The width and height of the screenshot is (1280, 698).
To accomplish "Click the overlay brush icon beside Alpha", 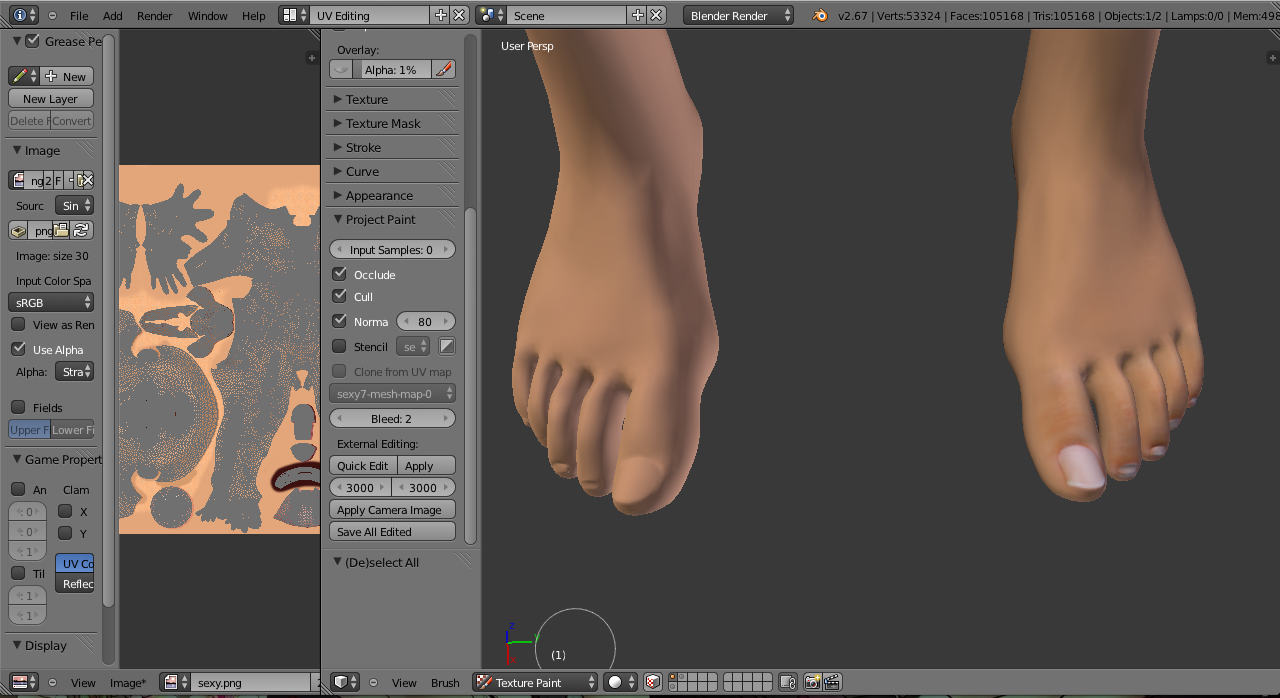I will point(444,69).
